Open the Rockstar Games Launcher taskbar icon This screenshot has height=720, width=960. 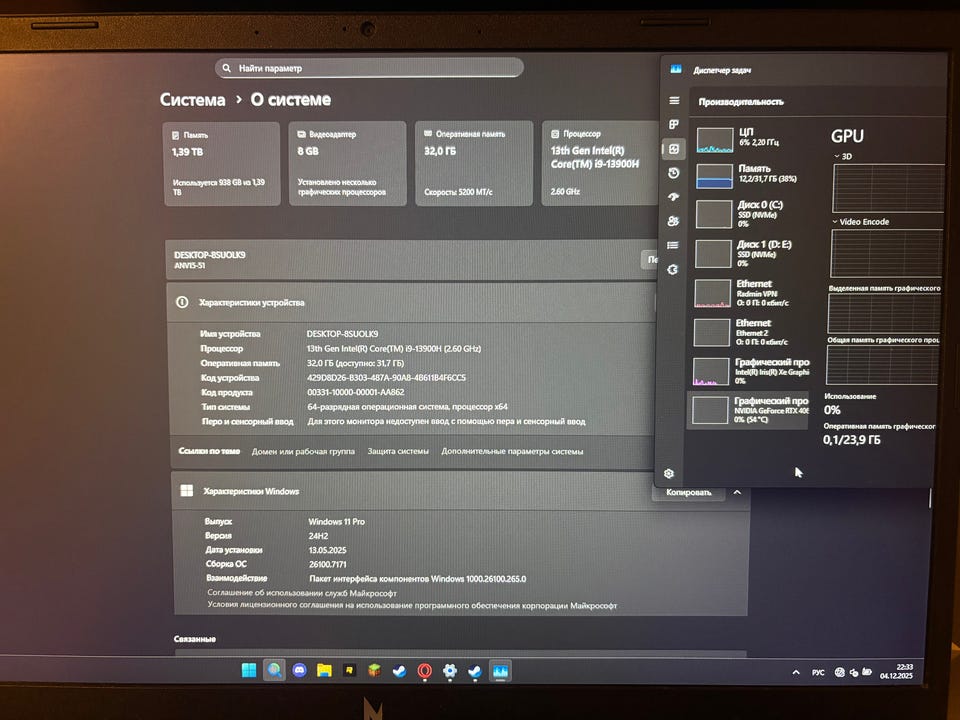coord(350,670)
